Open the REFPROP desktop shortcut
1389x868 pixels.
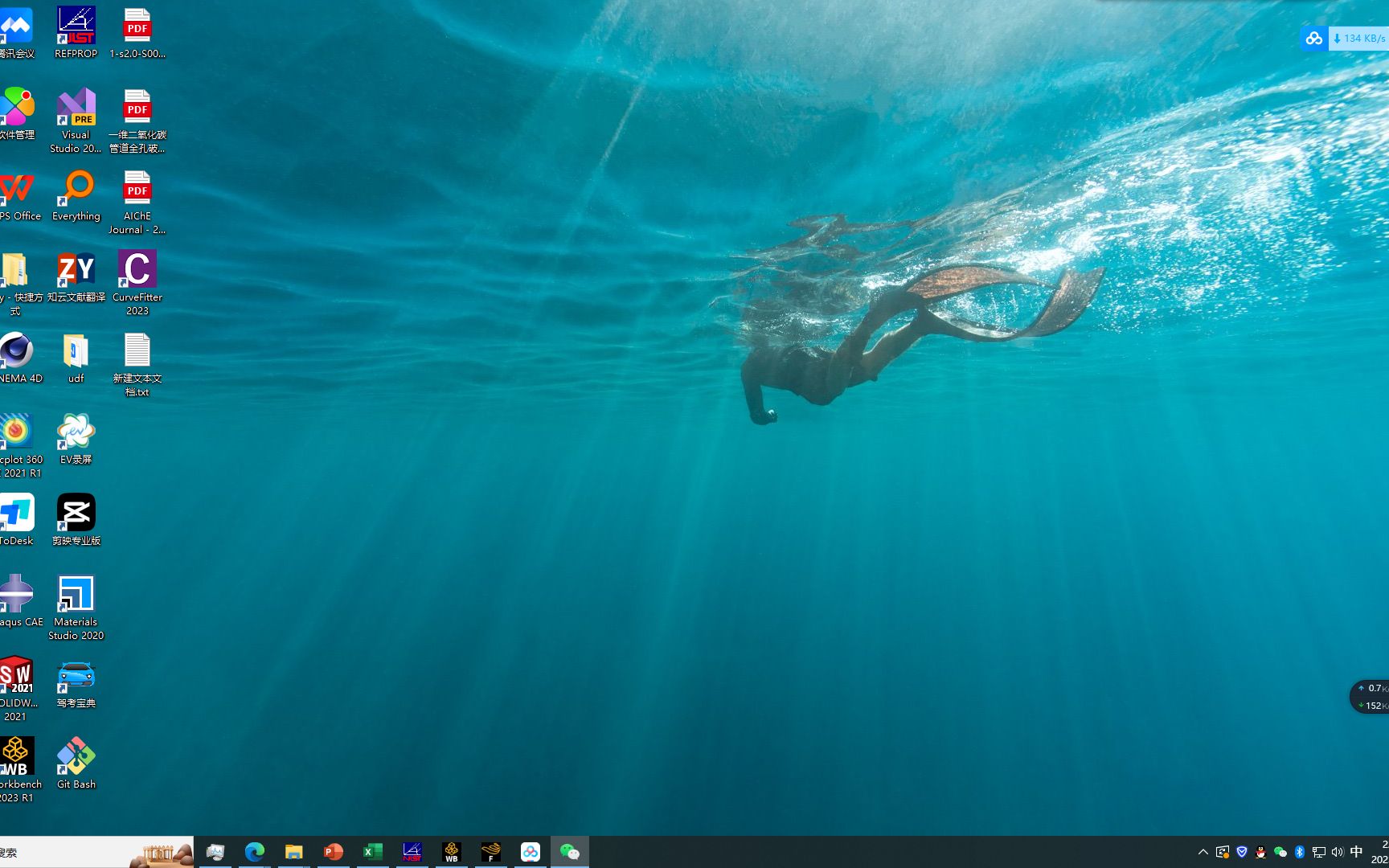coord(76,33)
